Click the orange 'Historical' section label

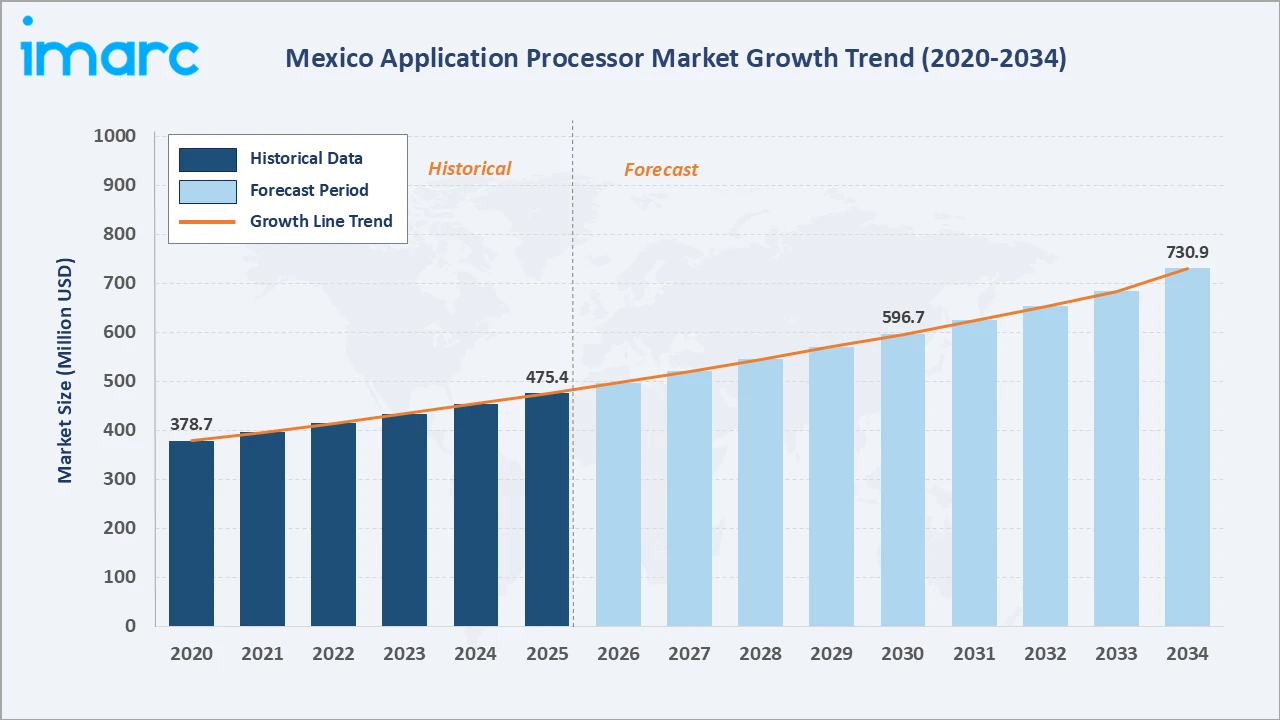[469, 169]
